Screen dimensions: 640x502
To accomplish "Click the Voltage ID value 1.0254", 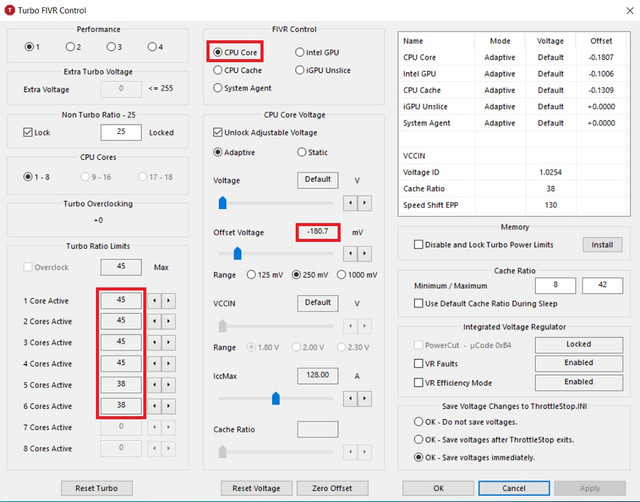I will click(551, 172).
